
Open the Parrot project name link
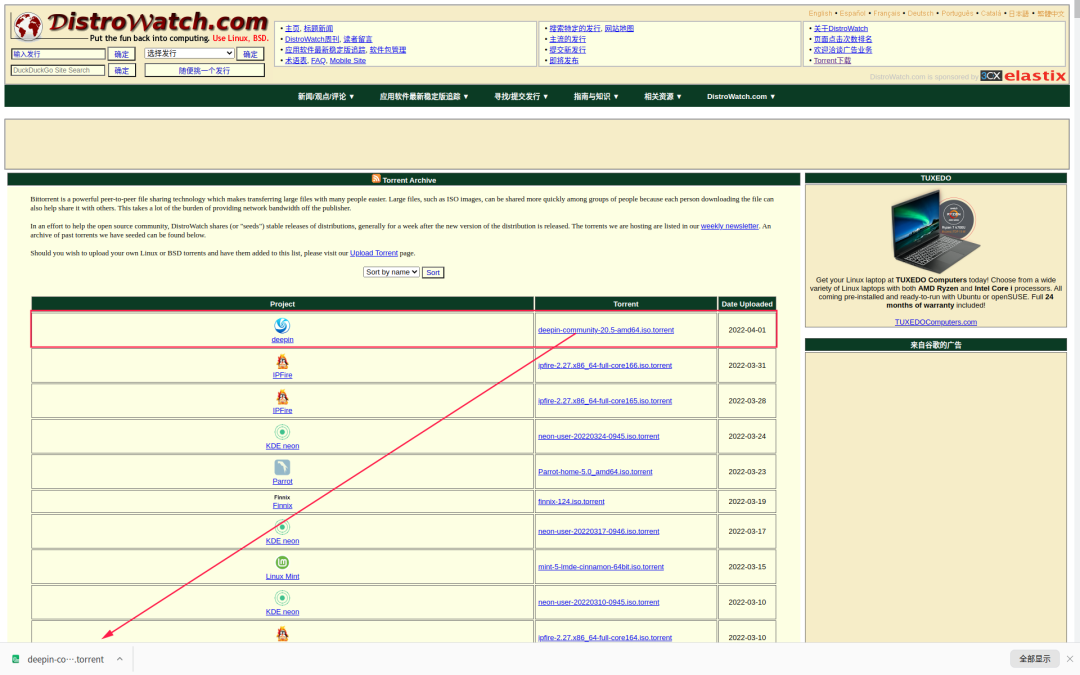point(282,481)
